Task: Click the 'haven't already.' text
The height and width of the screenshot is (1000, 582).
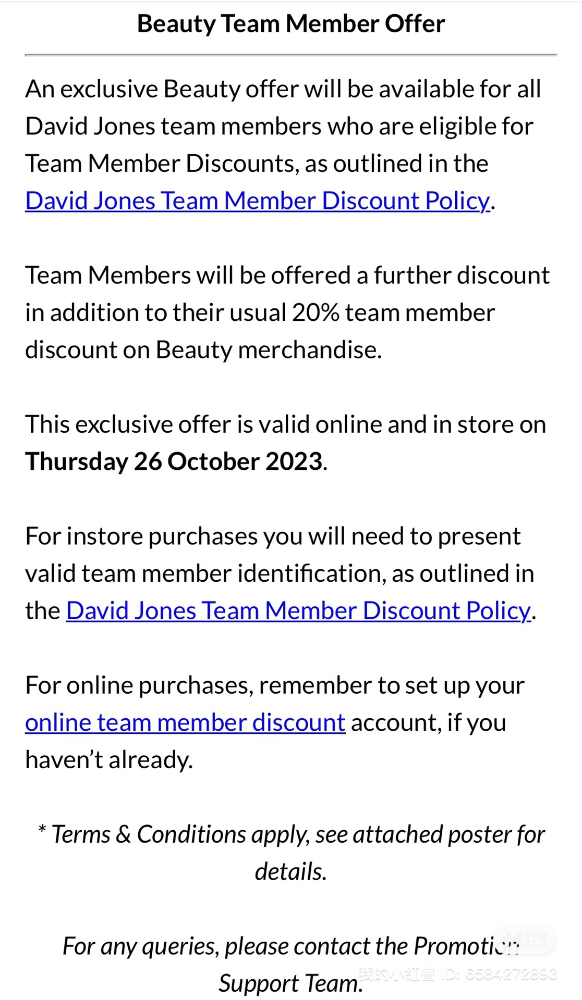Action: coord(109,759)
